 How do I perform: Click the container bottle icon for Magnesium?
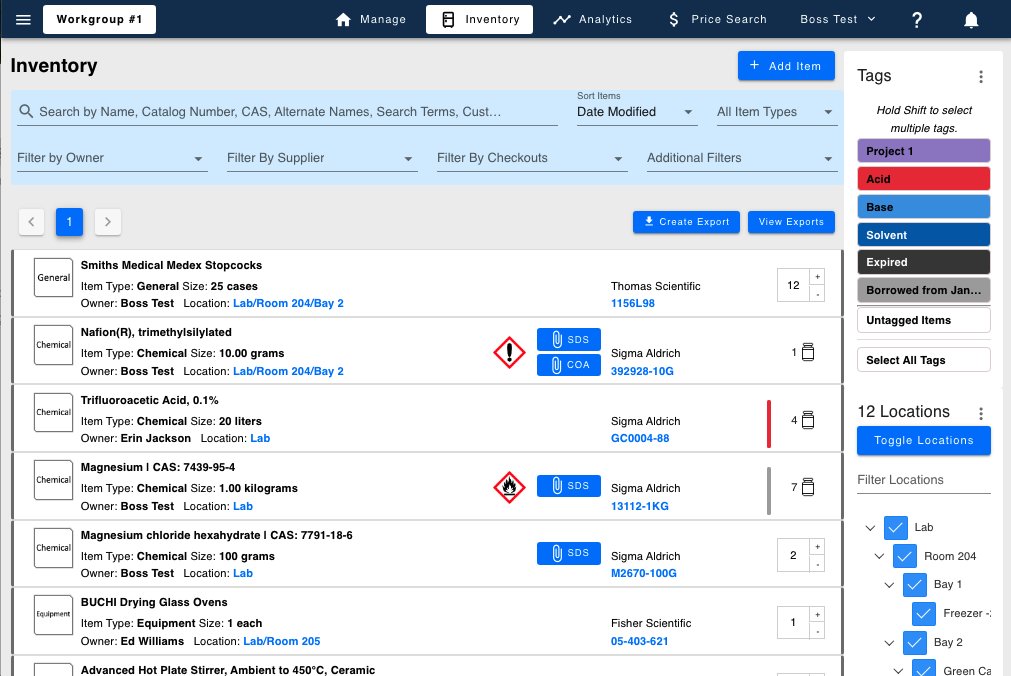[x=808, y=487]
